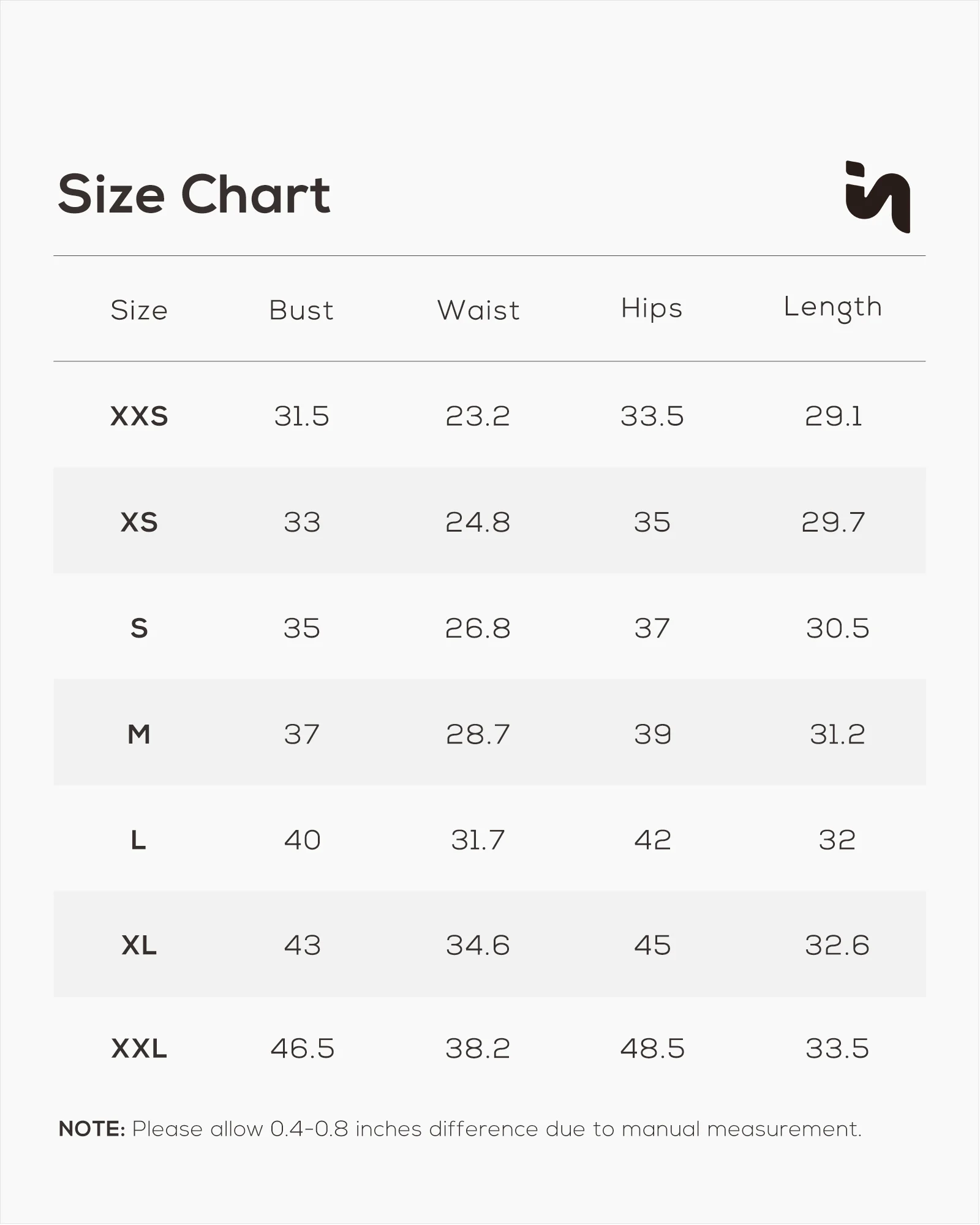Click XXS bust value 31.5
980x1225 pixels.
click(301, 417)
